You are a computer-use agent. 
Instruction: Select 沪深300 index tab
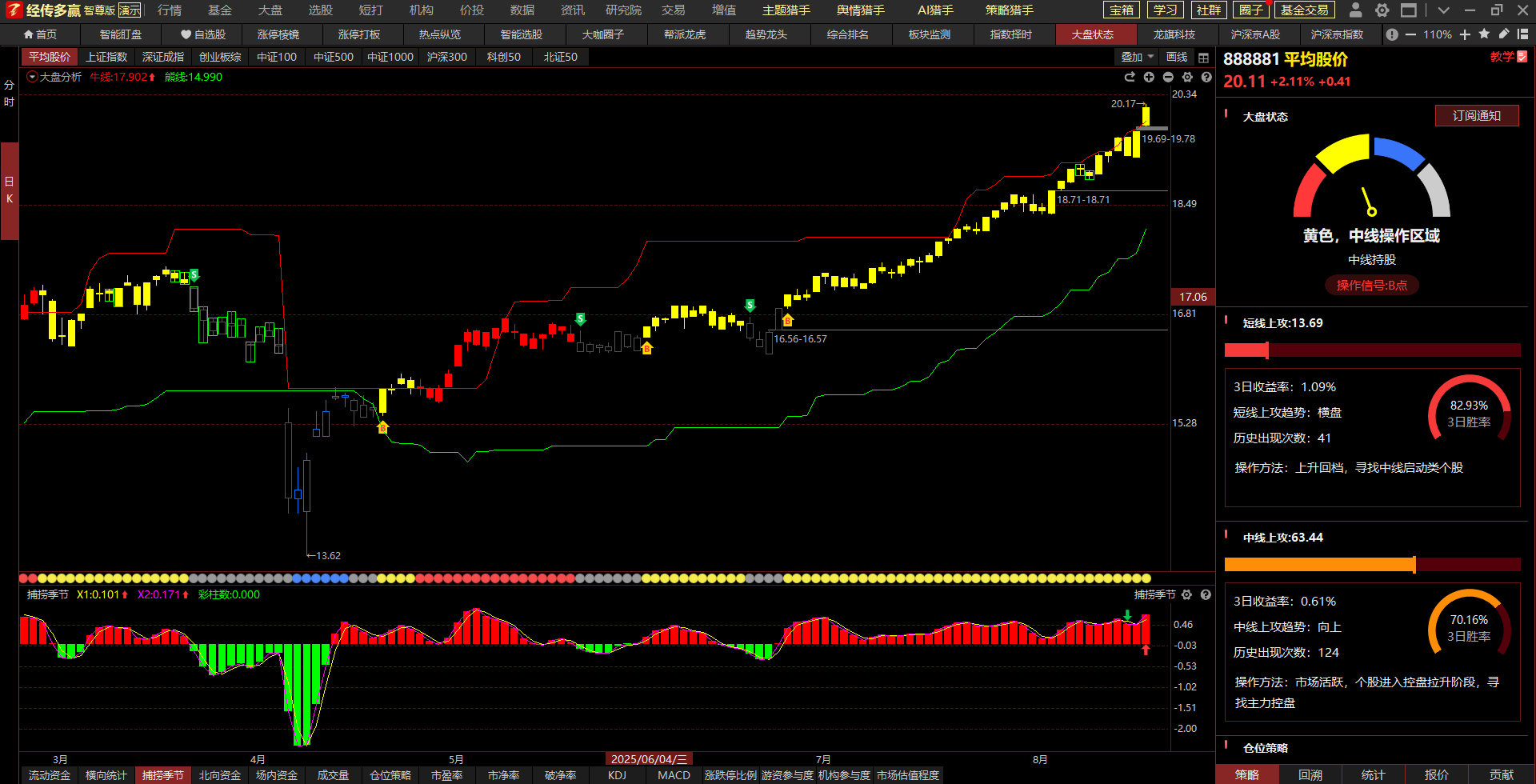coord(447,57)
